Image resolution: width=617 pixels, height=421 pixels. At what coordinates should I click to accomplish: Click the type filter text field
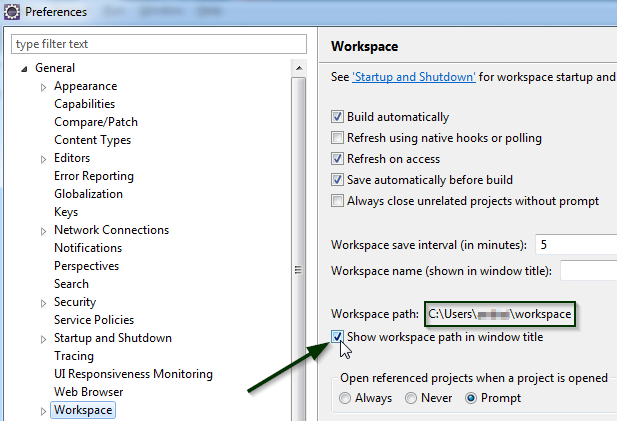coord(159,44)
